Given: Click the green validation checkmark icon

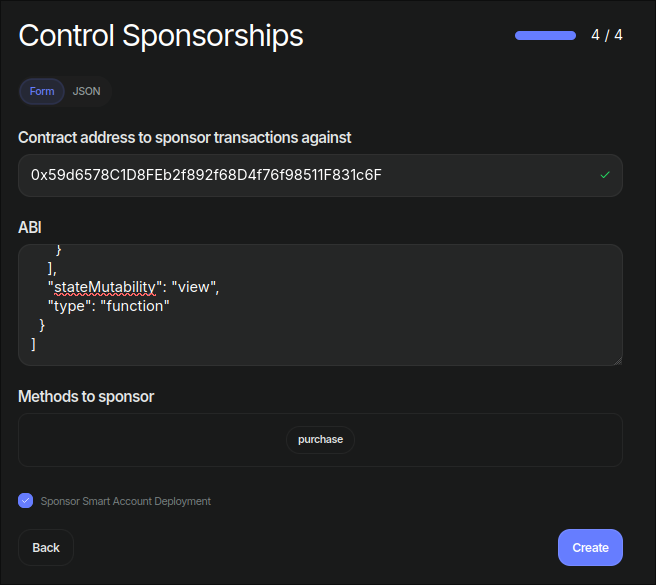Looking at the screenshot, I should [605, 175].
